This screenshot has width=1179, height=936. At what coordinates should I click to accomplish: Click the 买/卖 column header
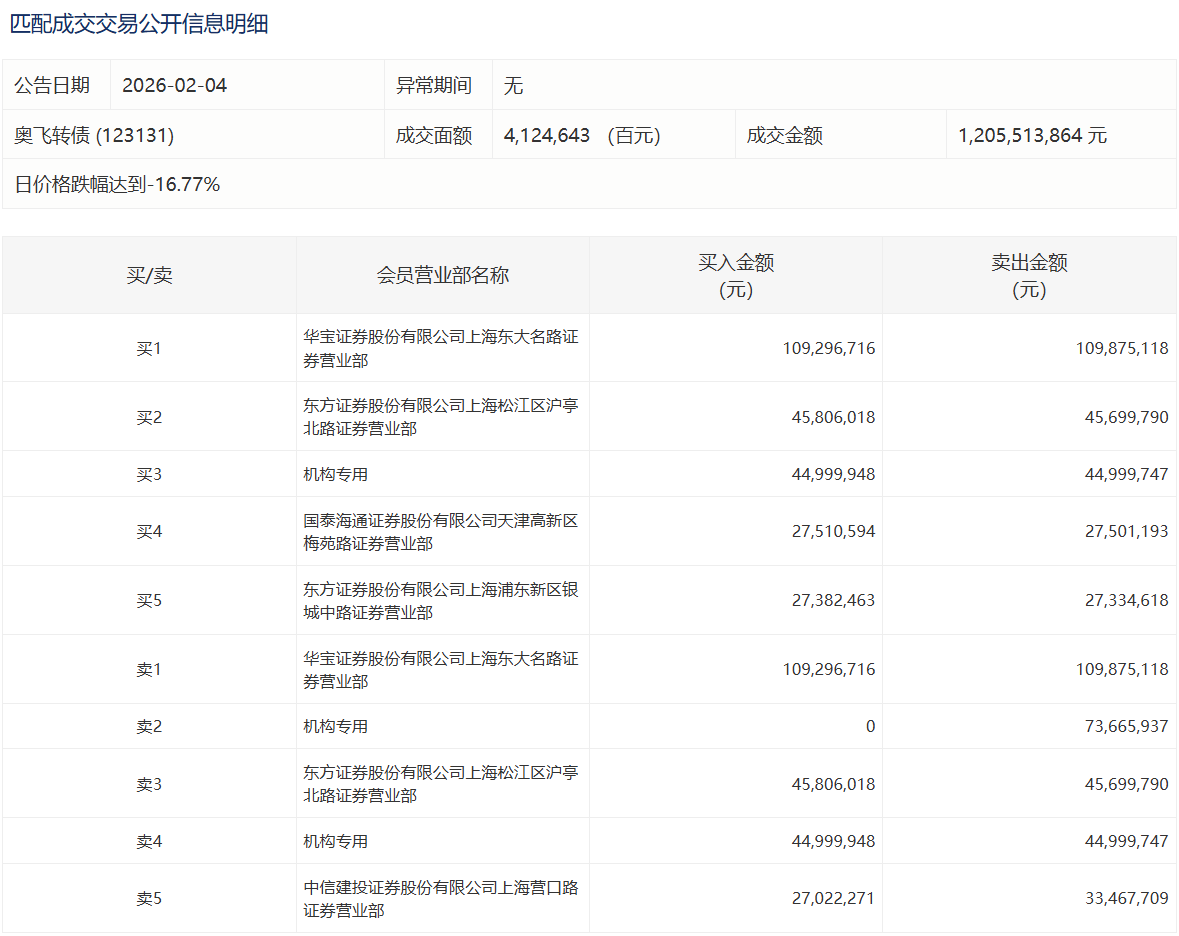tap(149, 275)
